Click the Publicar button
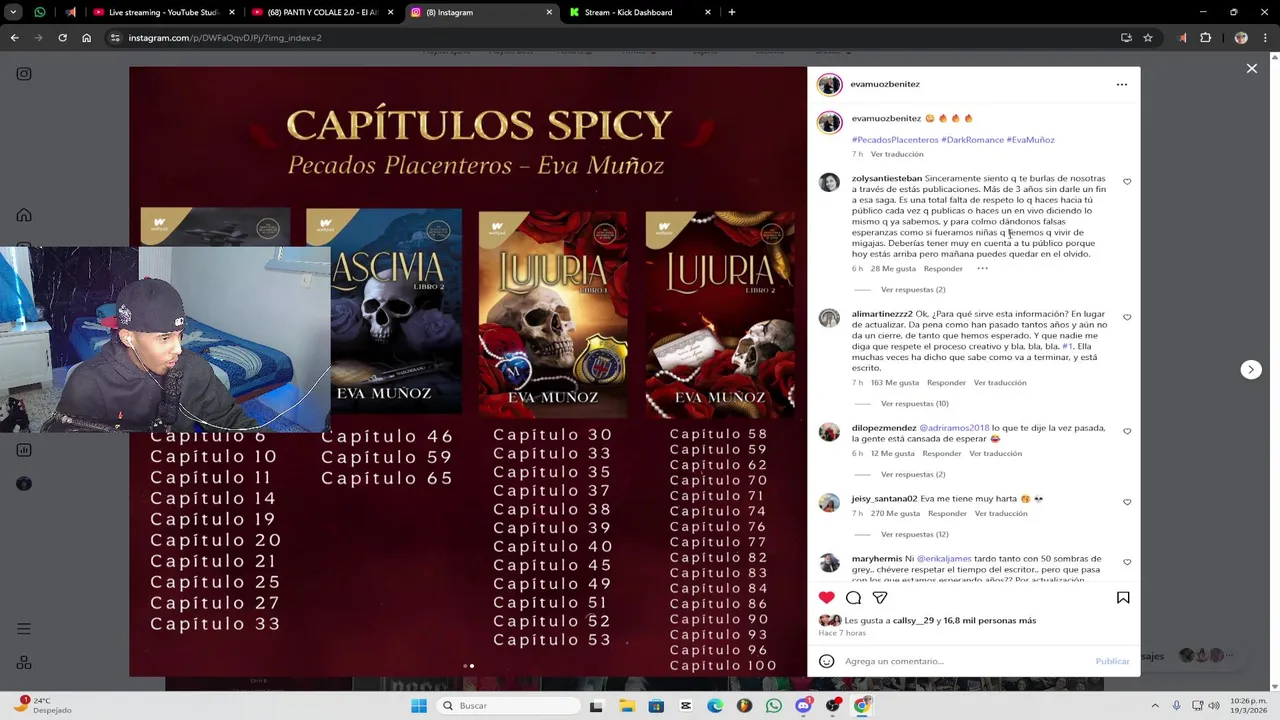 pyautogui.click(x=1112, y=661)
